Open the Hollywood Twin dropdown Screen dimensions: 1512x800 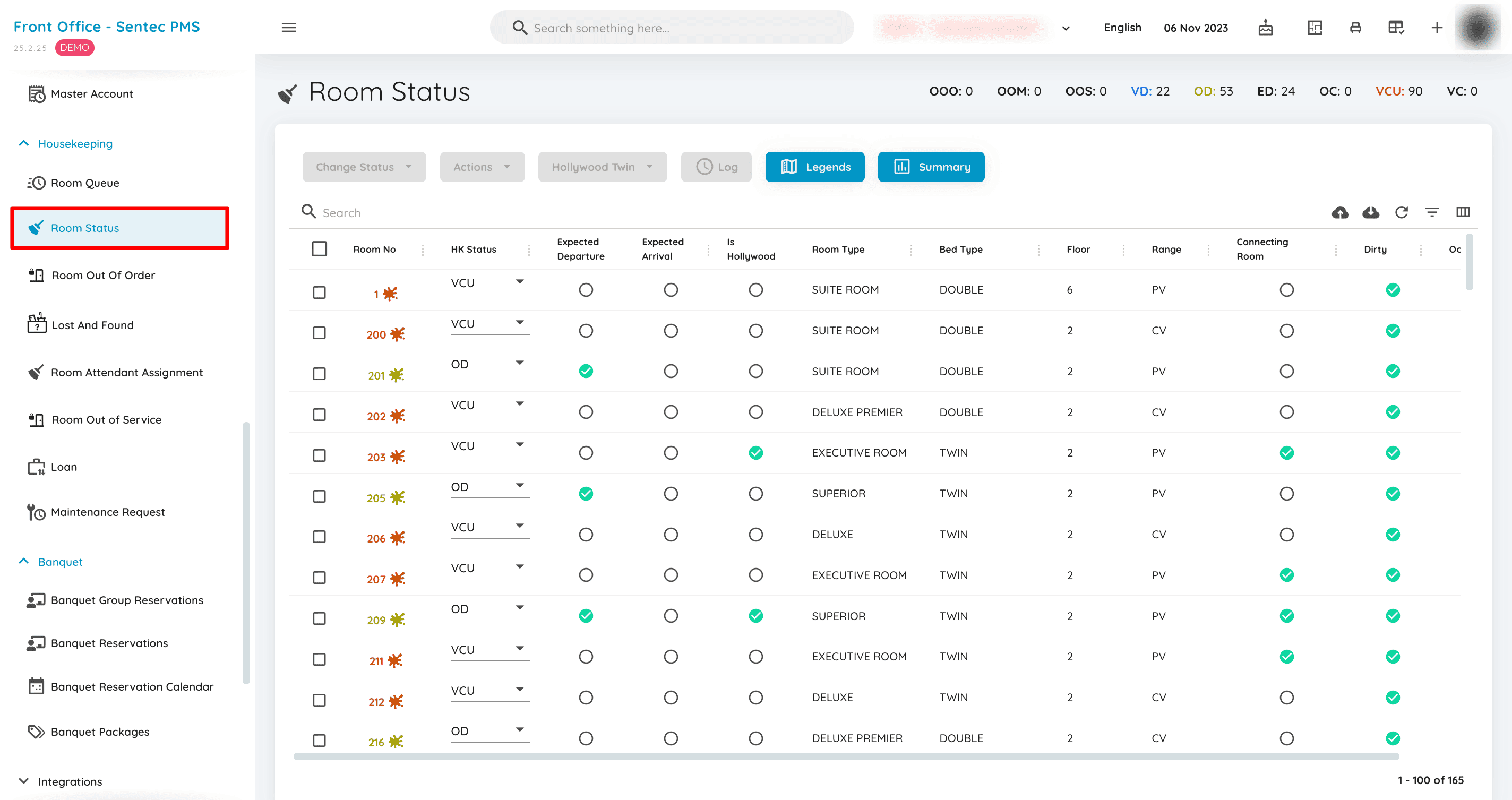coord(602,167)
